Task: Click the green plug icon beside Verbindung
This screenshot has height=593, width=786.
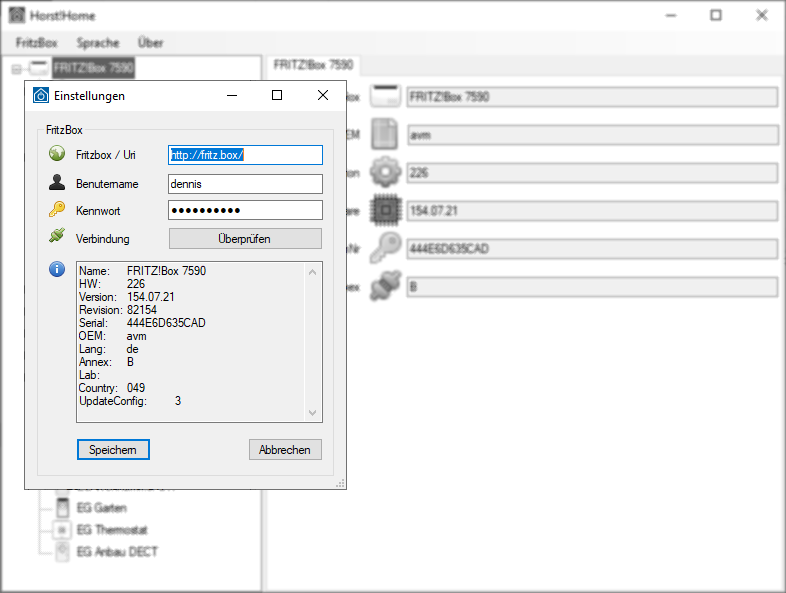Action: pos(57,235)
